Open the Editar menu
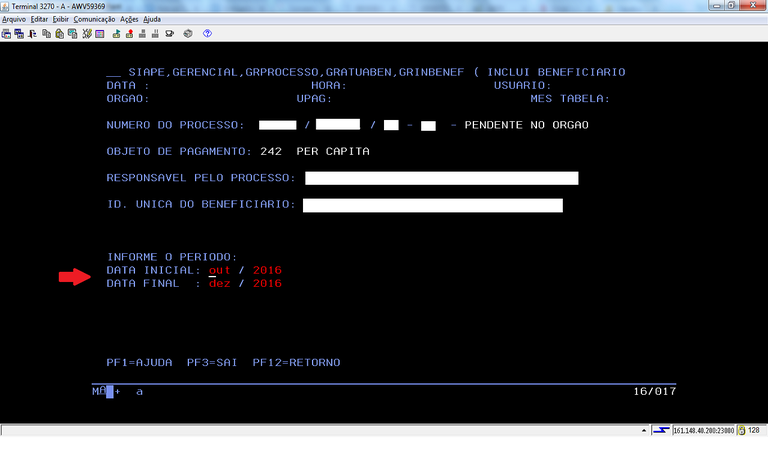This screenshot has height=456, width=768. click(x=39, y=19)
